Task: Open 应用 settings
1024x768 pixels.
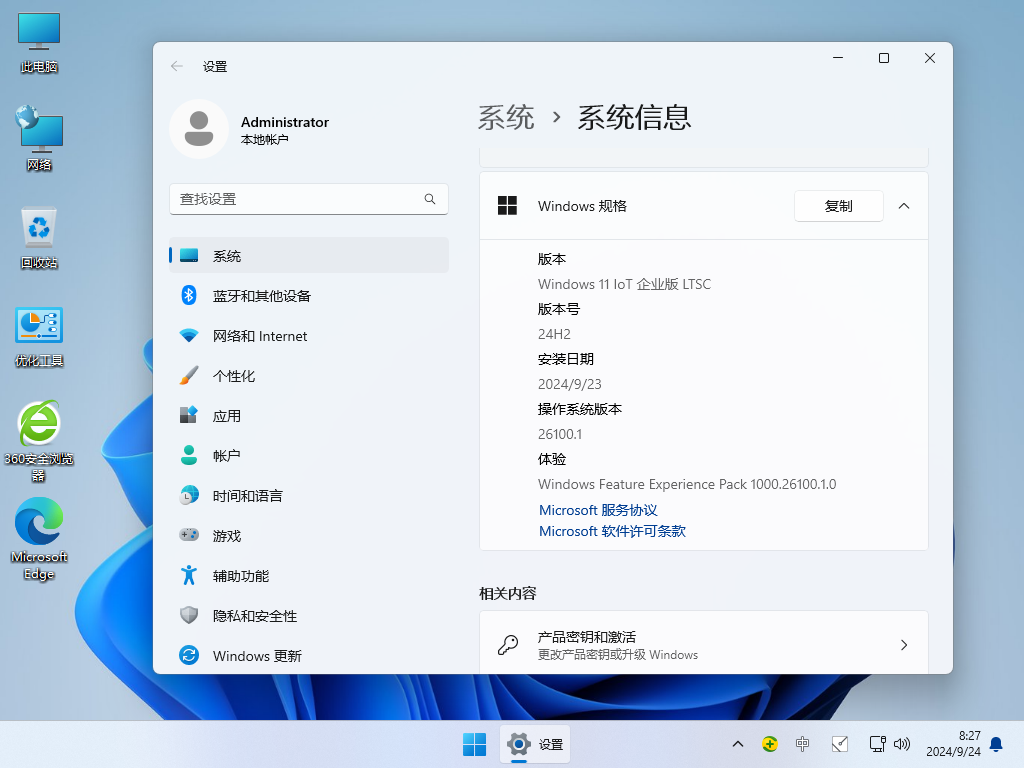Action: (309, 415)
